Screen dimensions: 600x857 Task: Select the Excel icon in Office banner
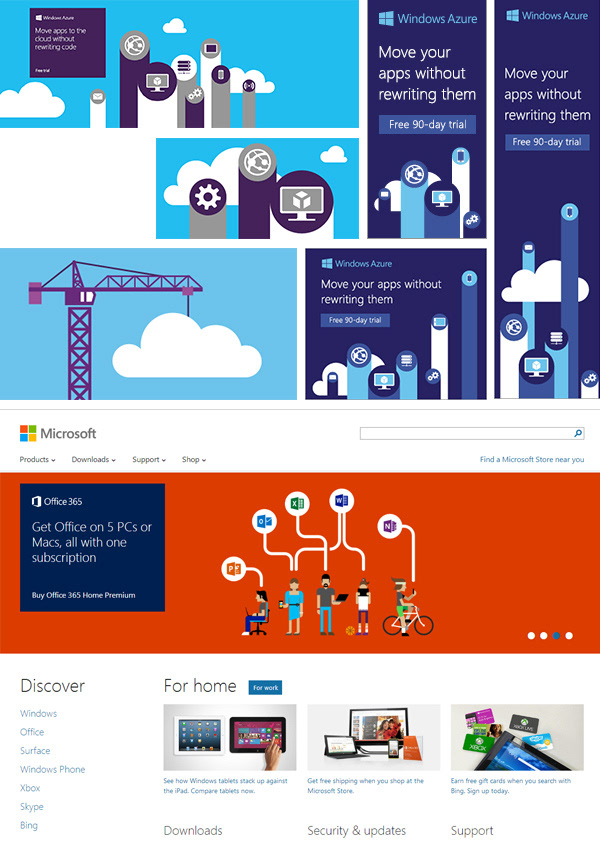tap(297, 503)
